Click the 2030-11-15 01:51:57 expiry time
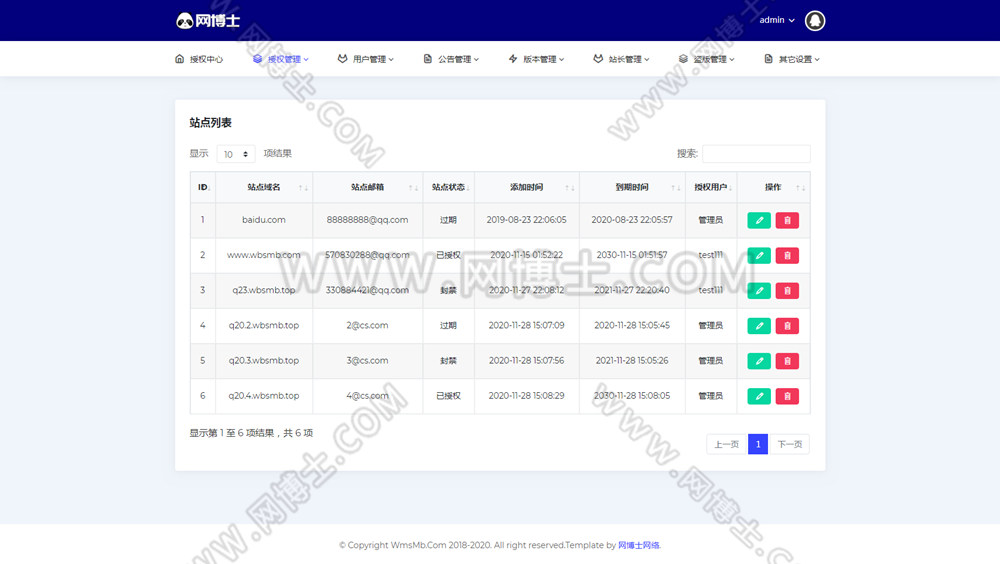The height and width of the screenshot is (564, 1000). coord(632,255)
